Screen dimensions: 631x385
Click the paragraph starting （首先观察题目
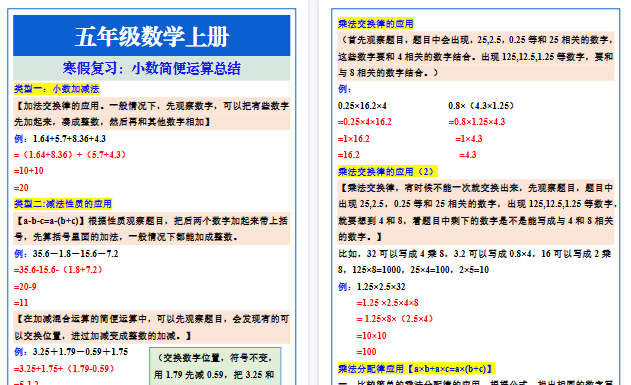pyautogui.click(x=476, y=56)
